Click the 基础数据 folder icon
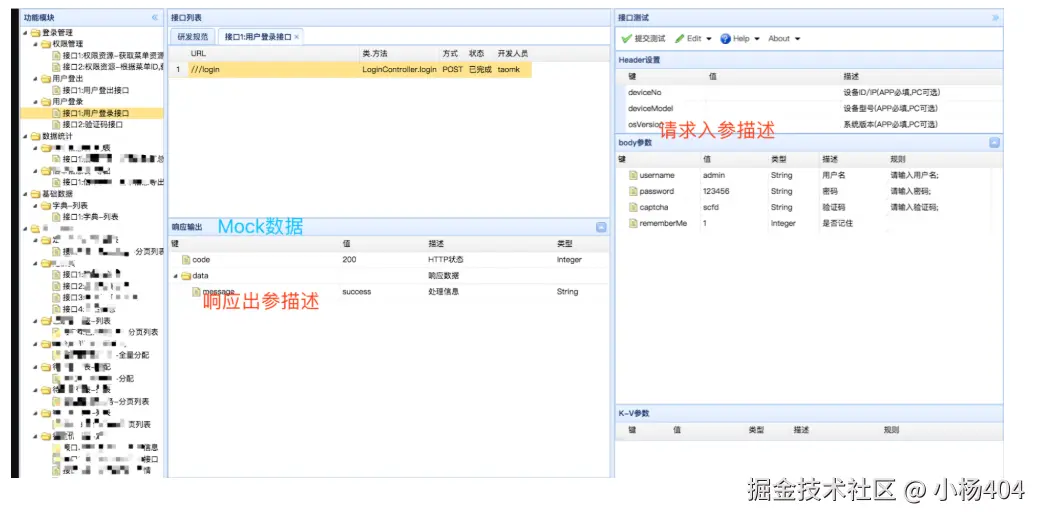The image size is (1041, 520). point(36,194)
